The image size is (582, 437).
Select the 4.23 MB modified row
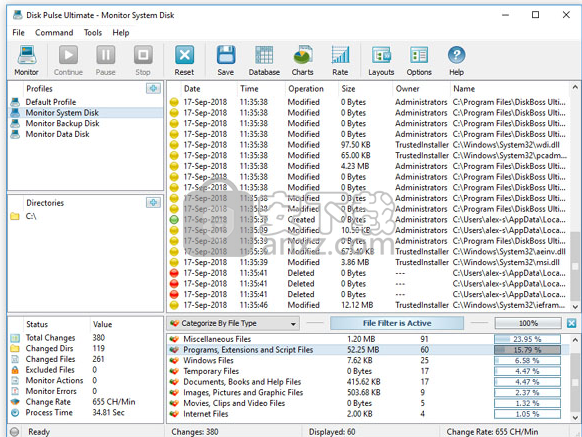pos(368,166)
